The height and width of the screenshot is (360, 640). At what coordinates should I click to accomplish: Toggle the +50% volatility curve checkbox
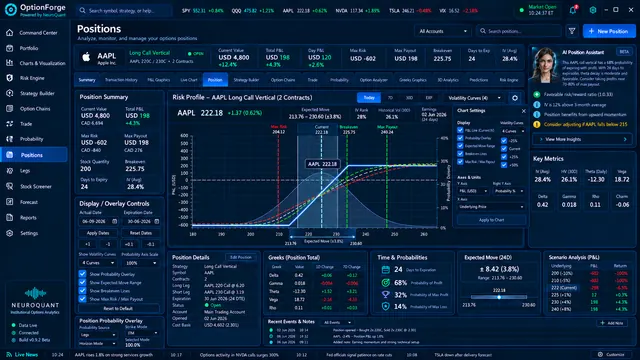click(x=504, y=165)
